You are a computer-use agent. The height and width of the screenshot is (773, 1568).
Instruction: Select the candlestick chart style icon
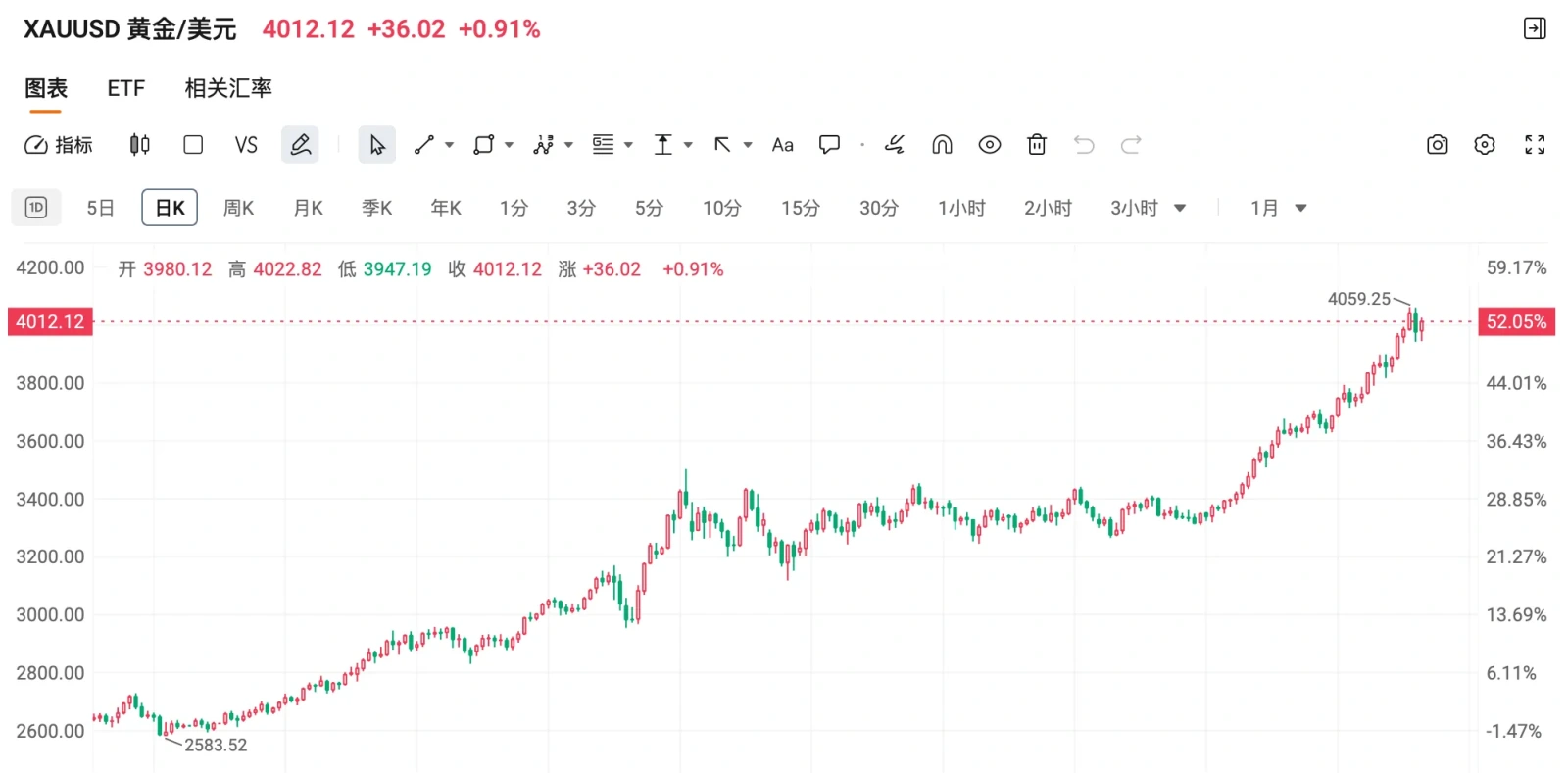138,144
